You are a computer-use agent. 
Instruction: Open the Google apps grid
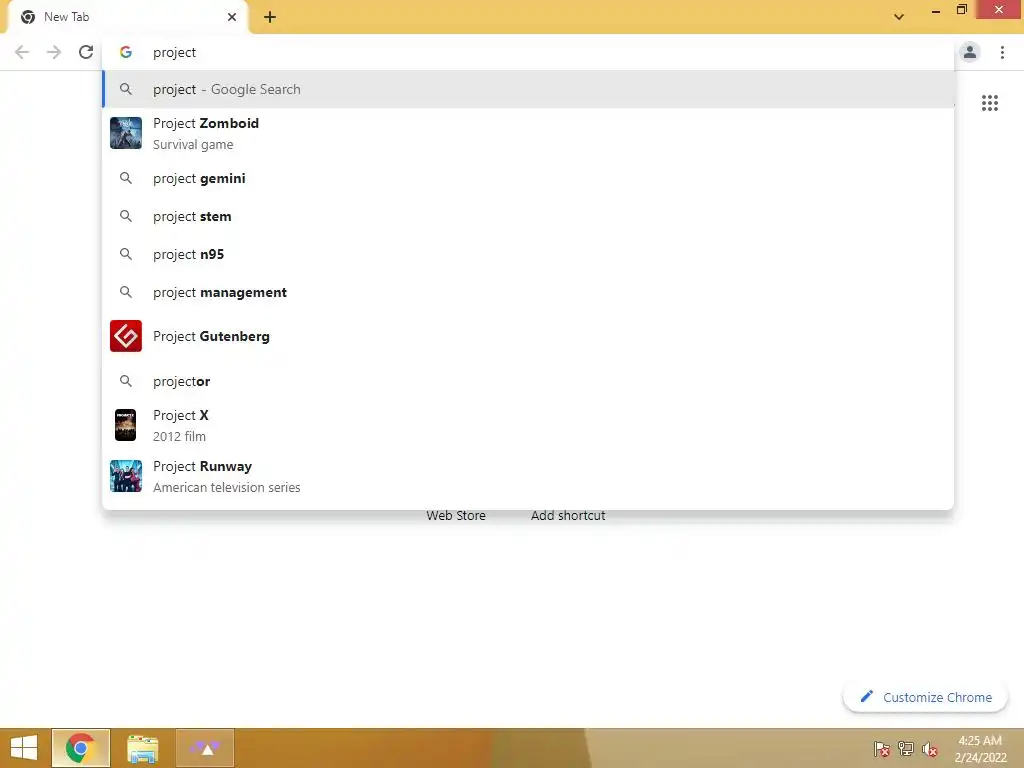(989, 103)
